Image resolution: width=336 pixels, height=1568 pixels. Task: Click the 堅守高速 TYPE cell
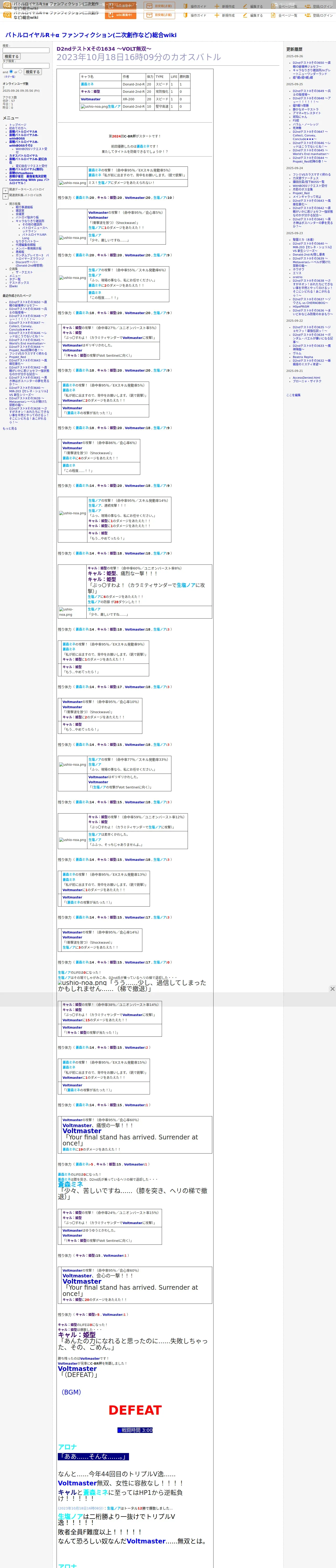click(x=162, y=107)
